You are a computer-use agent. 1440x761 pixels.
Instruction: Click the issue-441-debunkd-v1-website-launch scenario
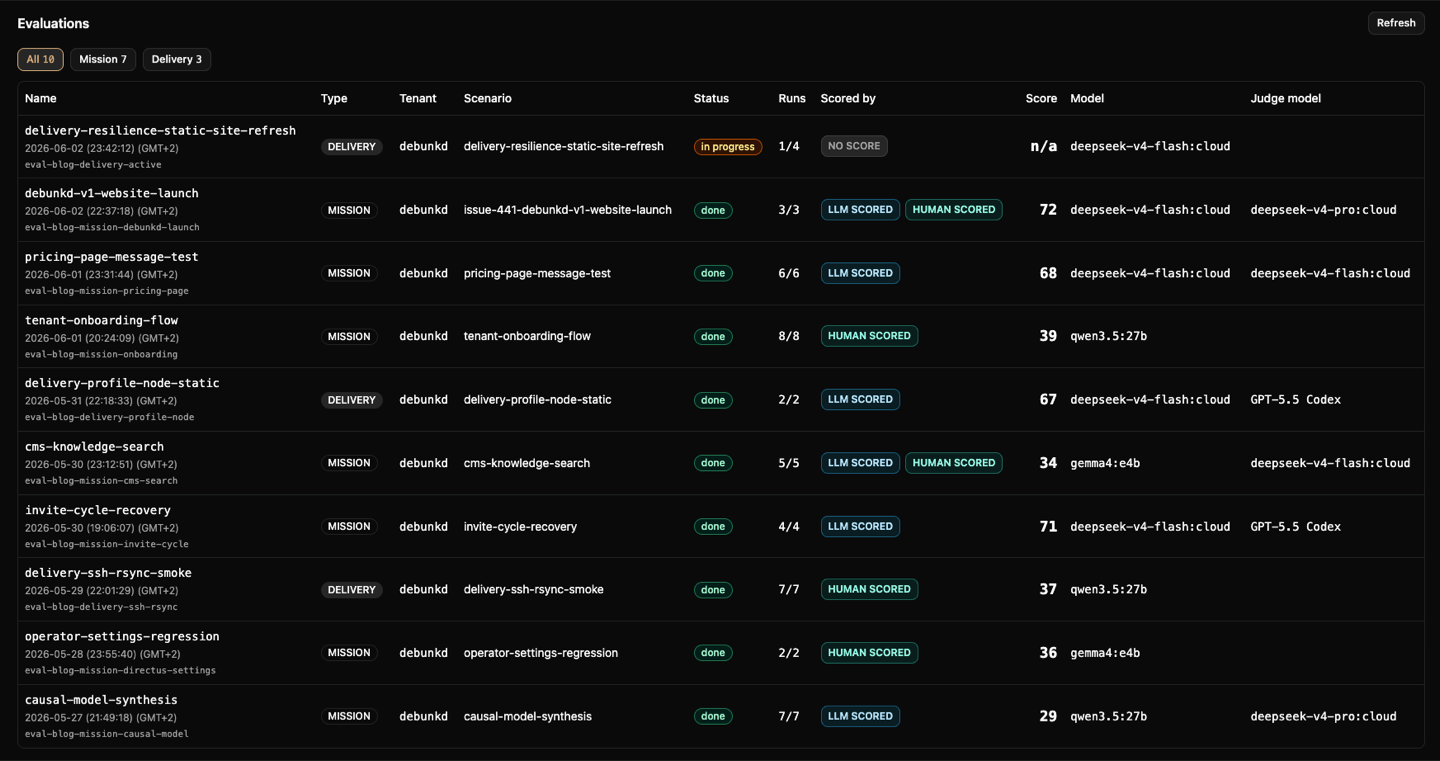[568, 210]
